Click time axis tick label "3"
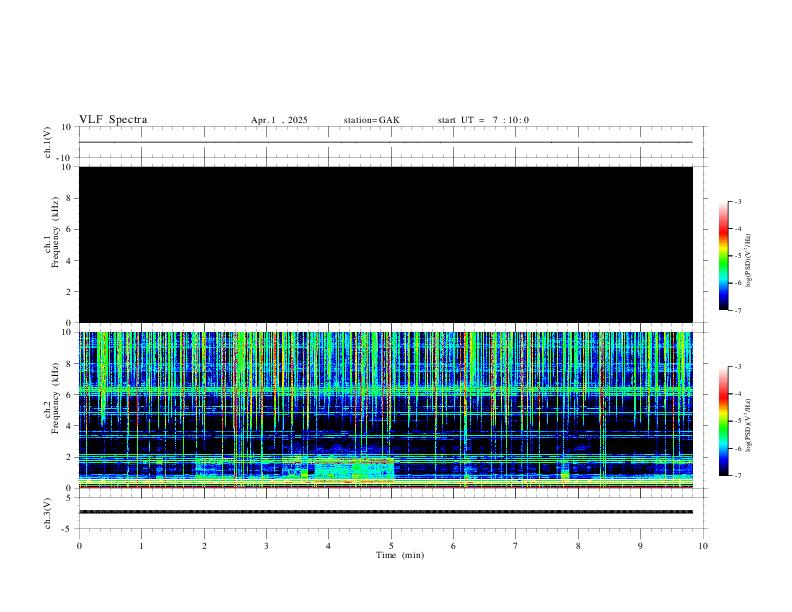This screenshot has height=612, width=792. (x=266, y=546)
